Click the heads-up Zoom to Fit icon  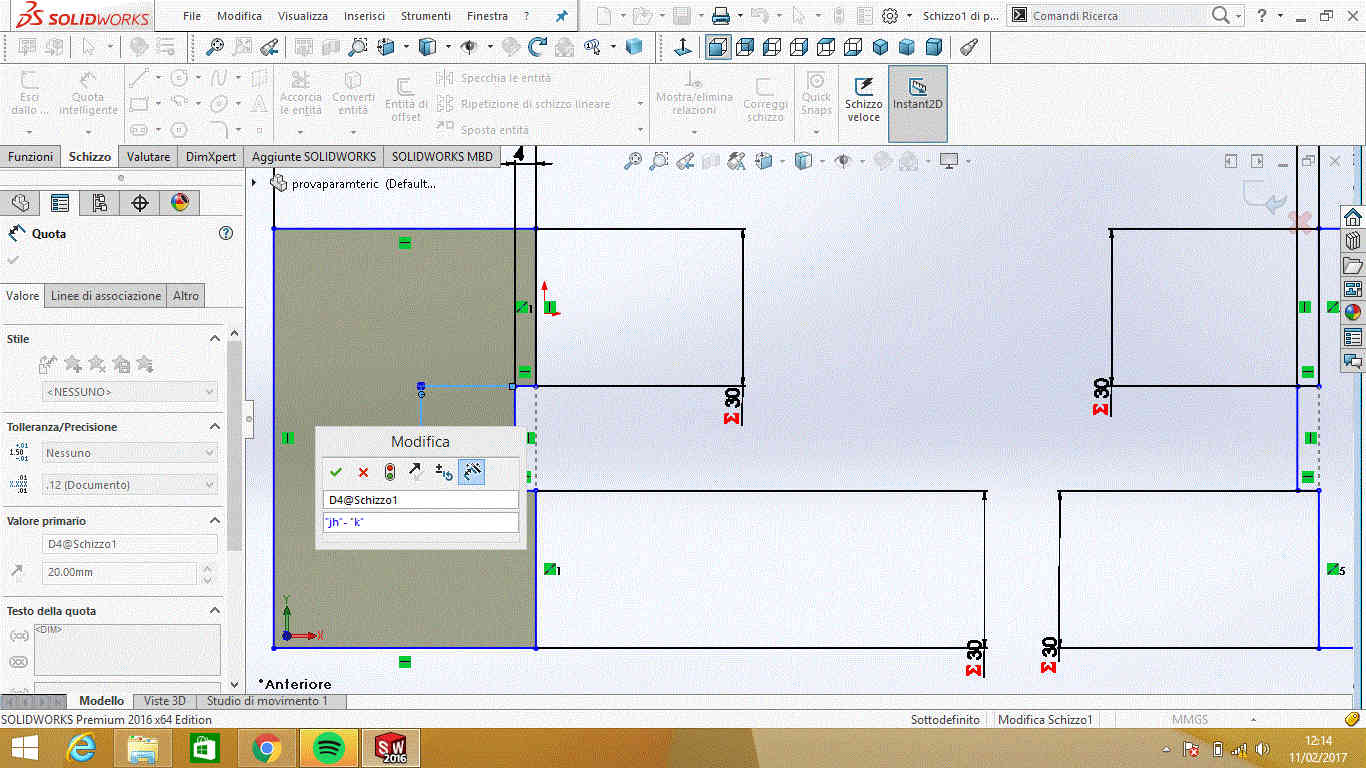coord(632,160)
